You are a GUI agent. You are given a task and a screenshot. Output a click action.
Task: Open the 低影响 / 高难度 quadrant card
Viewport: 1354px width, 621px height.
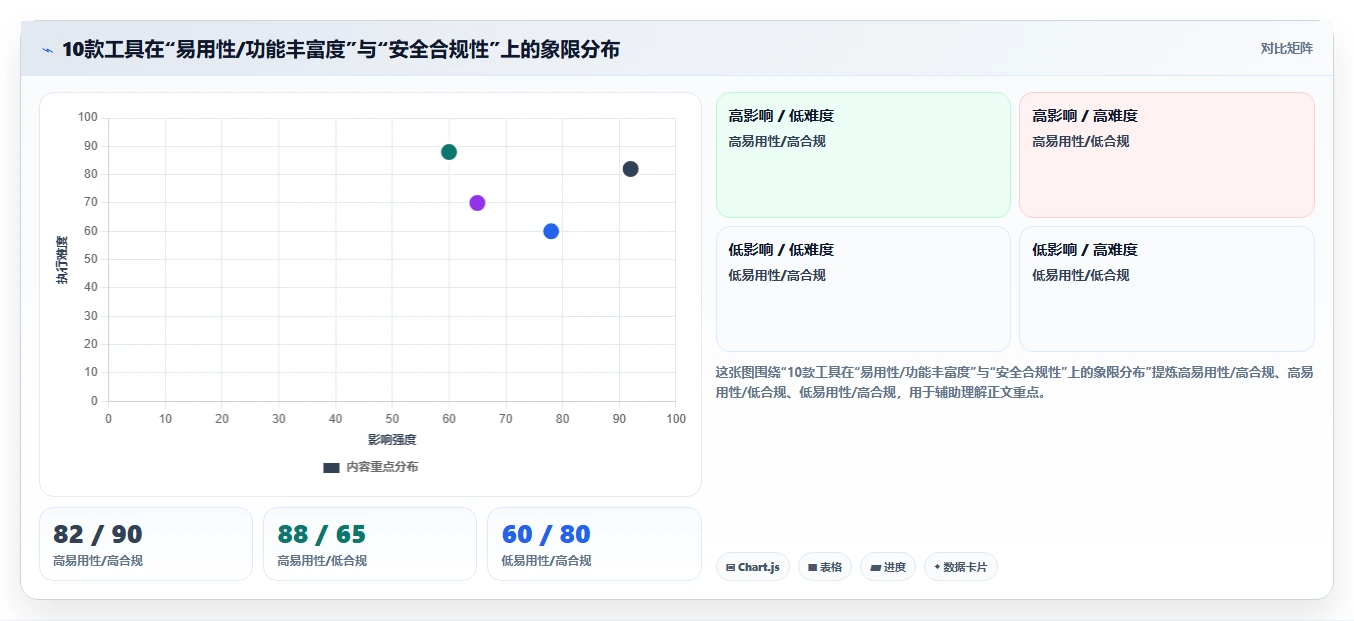click(1166, 289)
